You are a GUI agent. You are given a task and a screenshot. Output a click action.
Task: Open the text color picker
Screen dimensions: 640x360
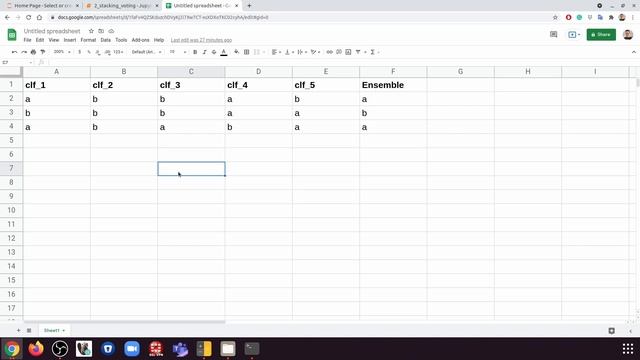click(224, 52)
